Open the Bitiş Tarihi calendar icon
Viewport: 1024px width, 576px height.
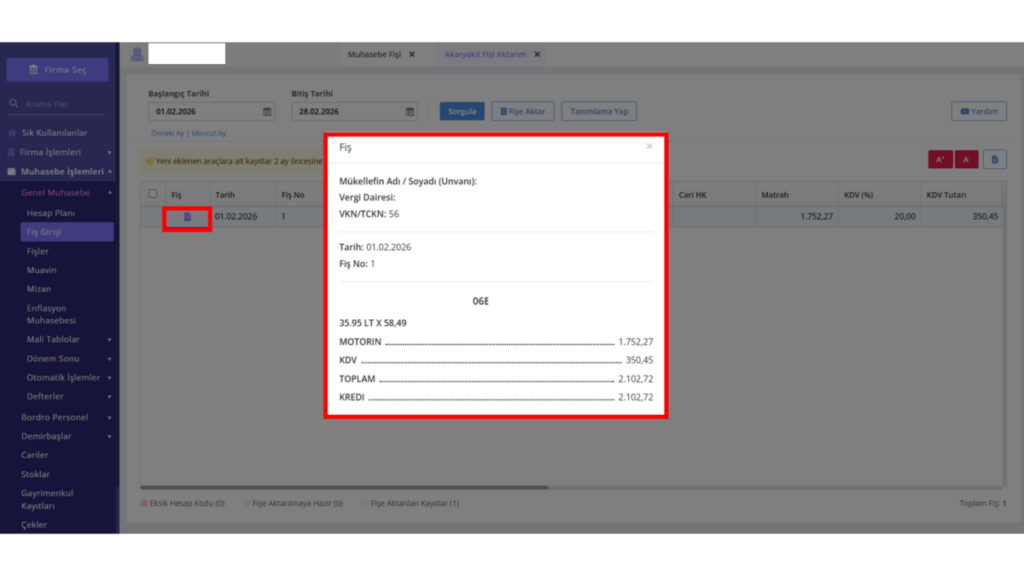pos(410,112)
